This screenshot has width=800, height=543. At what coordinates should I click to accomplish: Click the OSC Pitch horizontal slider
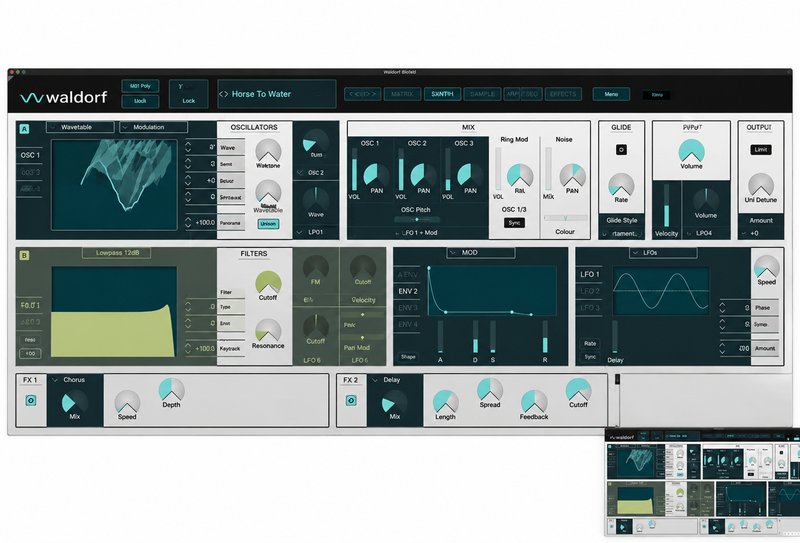(416, 219)
